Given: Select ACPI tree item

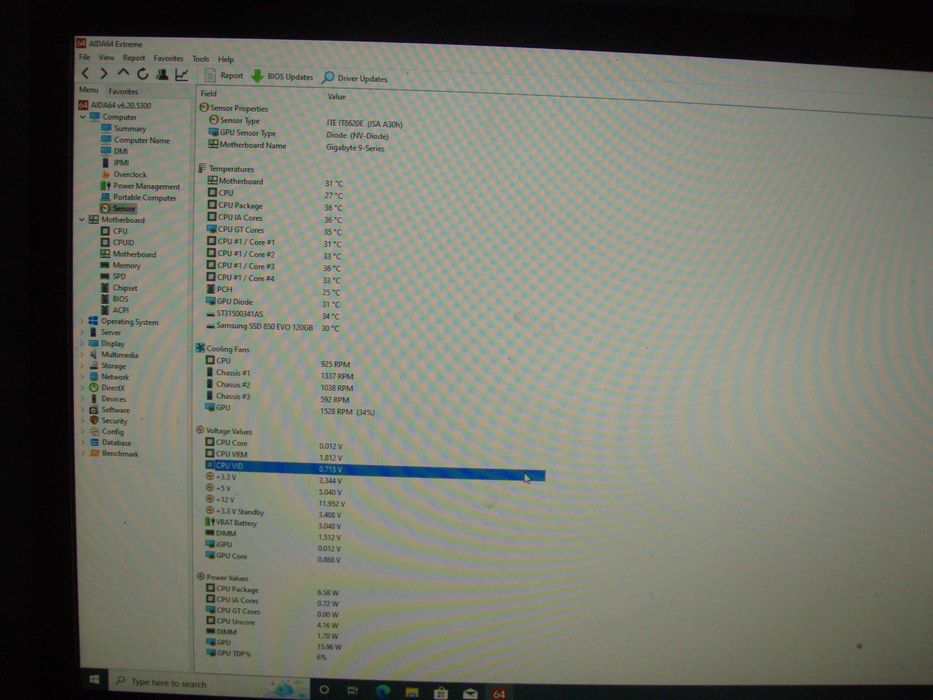Looking at the screenshot, I should pos(114,310).
